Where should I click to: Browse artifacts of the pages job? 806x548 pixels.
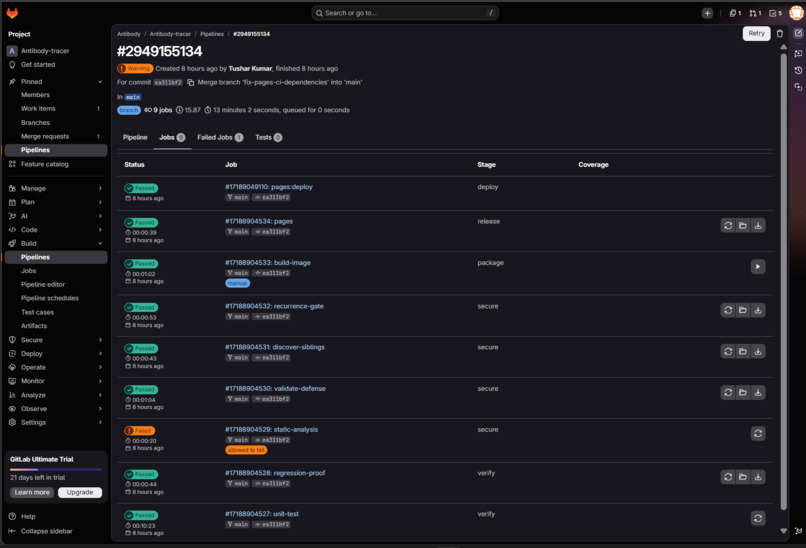(x=743, y=225)
